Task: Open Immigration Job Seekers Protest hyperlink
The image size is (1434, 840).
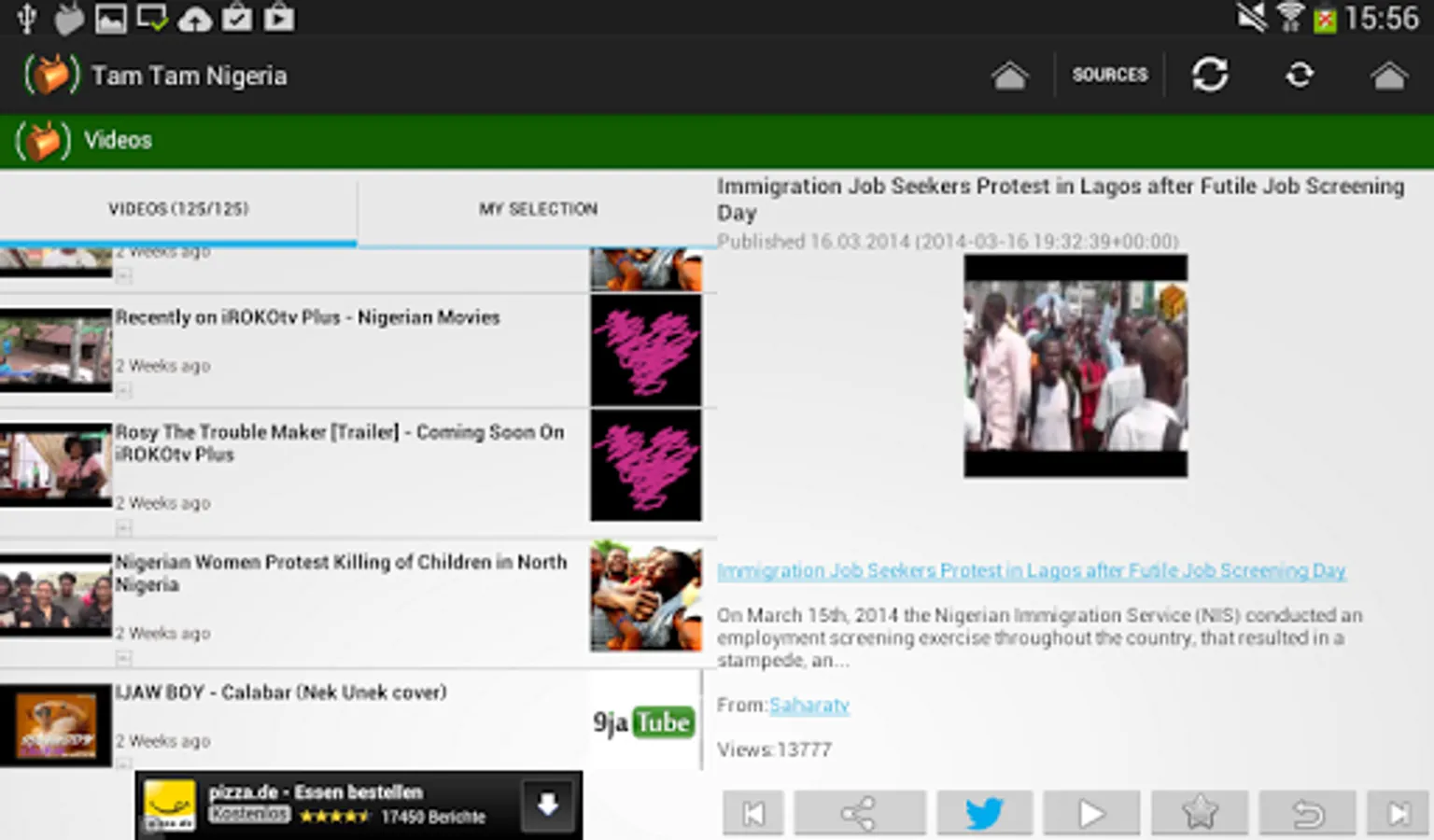Action: [1032, 570]
